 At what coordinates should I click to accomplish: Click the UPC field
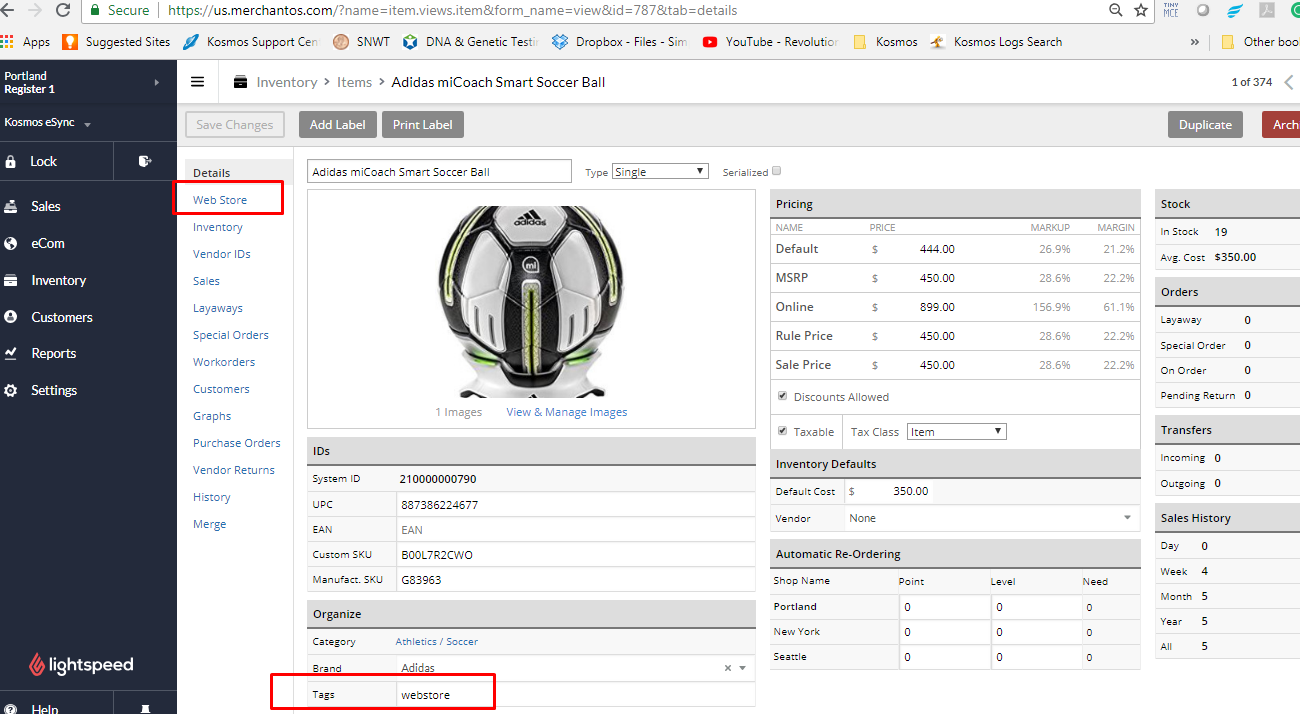(x=575, y=505)
